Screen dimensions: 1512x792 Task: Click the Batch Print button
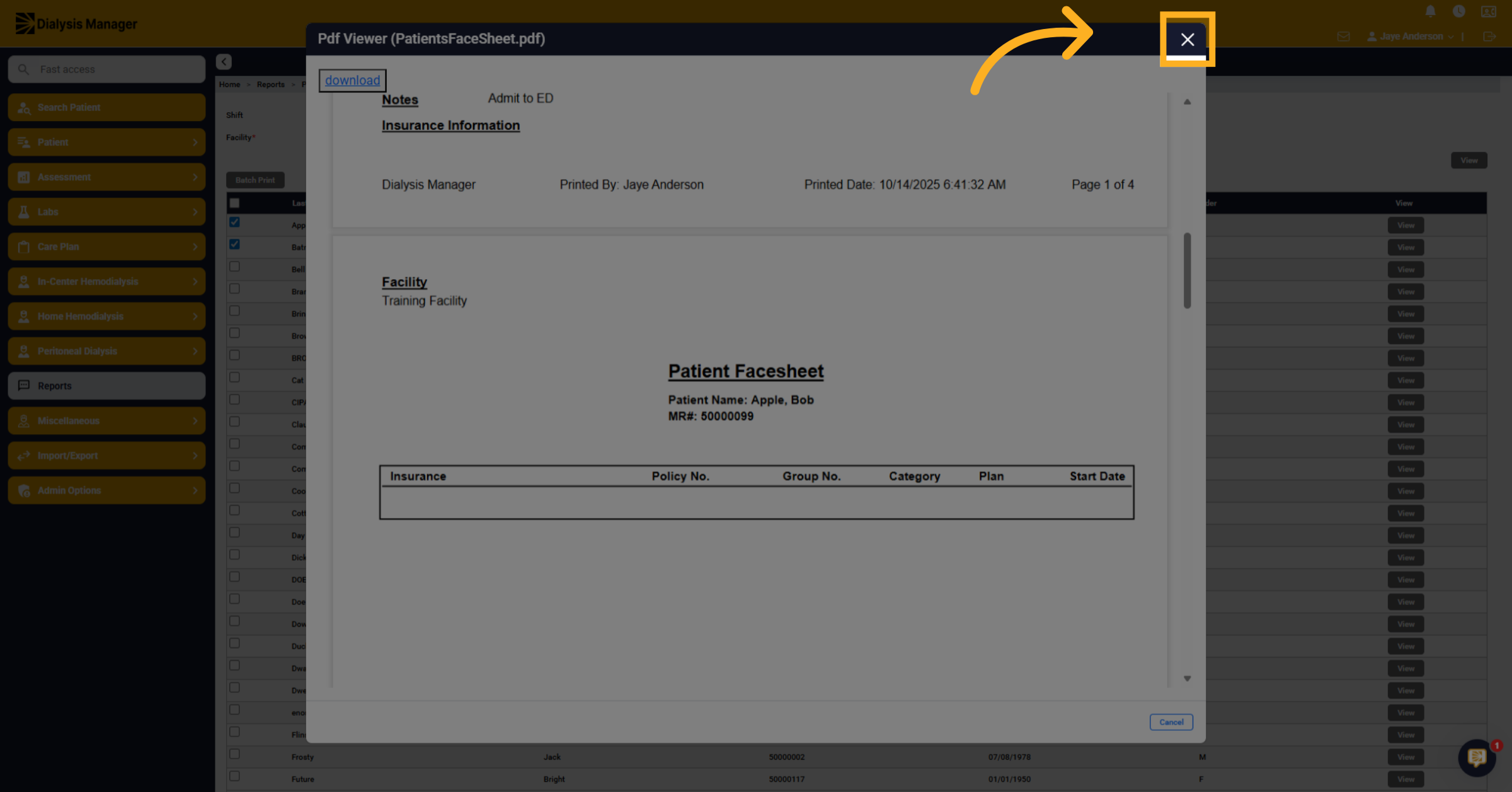point(255,180)
